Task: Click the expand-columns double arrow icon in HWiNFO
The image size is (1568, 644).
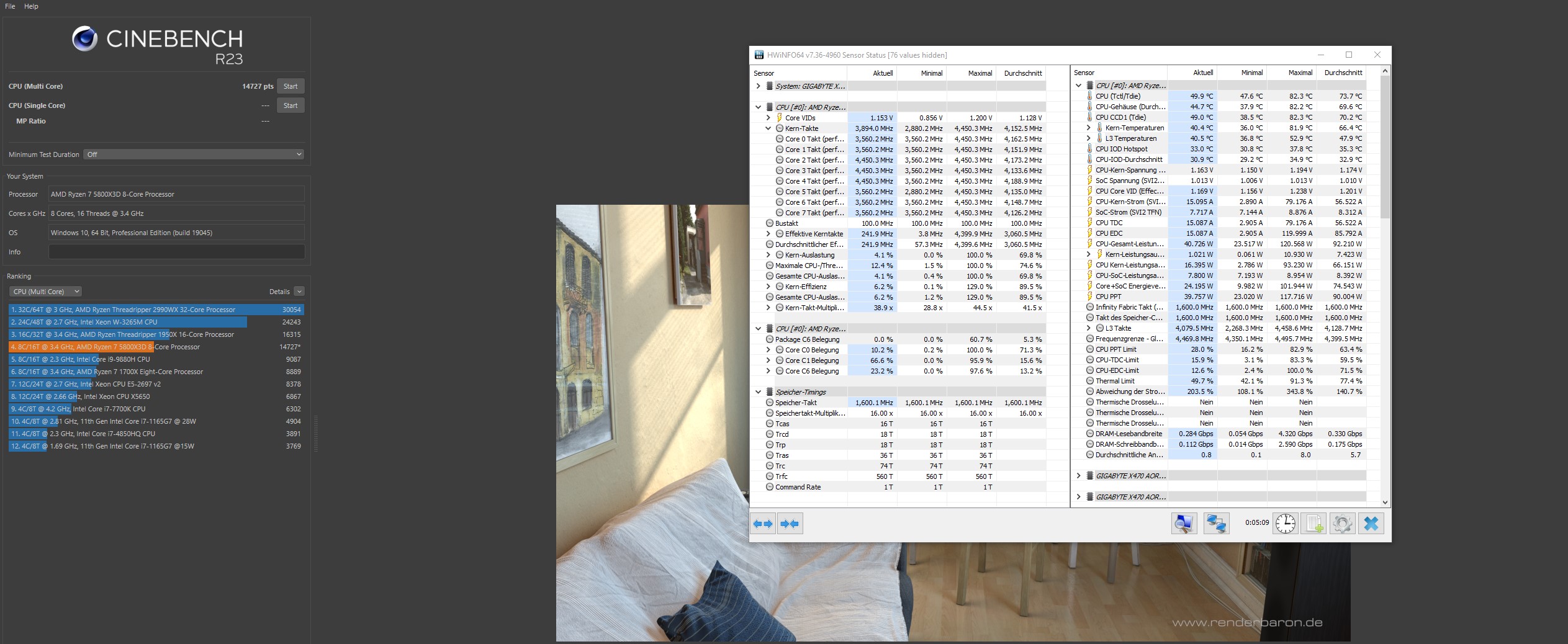Action: pos(763,524)
